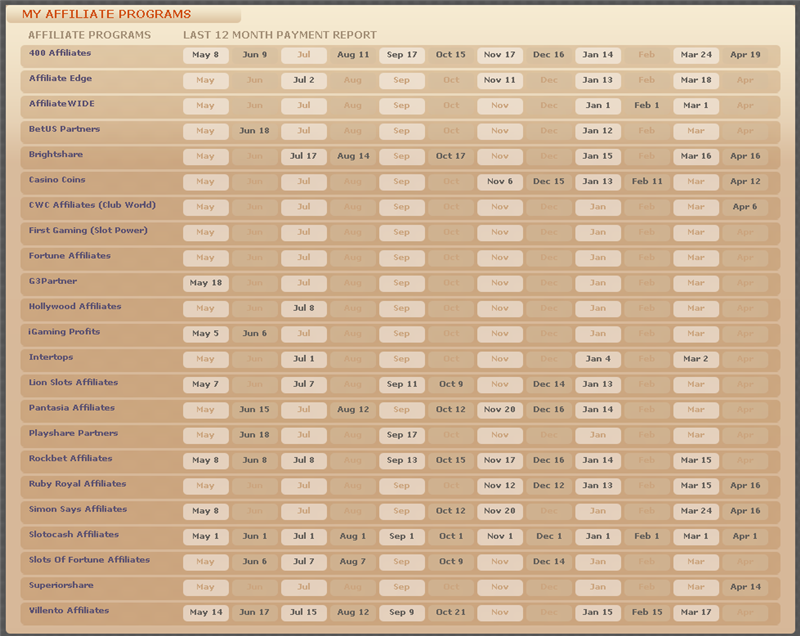The image size is (800, 636).
Task: Click "Aug 14" in the Brightshare row
Action: click(353, 156)
